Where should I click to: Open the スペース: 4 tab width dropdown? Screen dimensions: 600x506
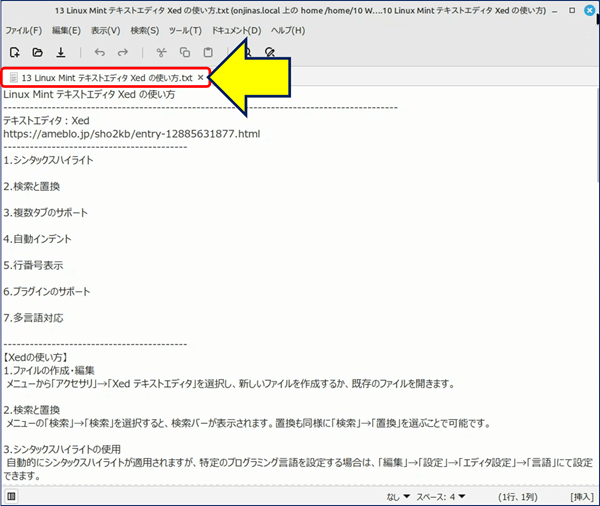click(x=441, y=497)
